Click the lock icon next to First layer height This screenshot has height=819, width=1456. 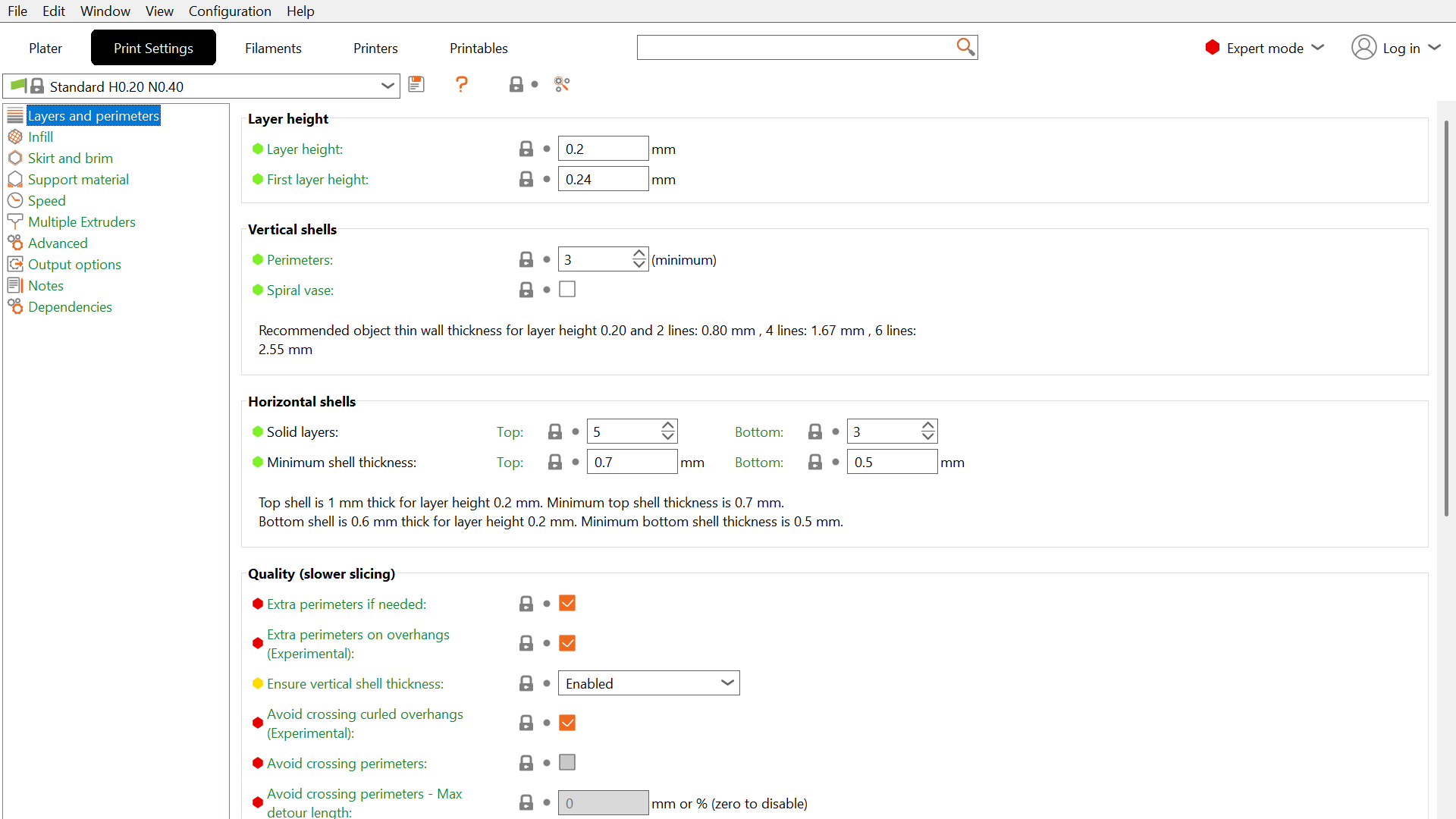[x=526, y=179]
